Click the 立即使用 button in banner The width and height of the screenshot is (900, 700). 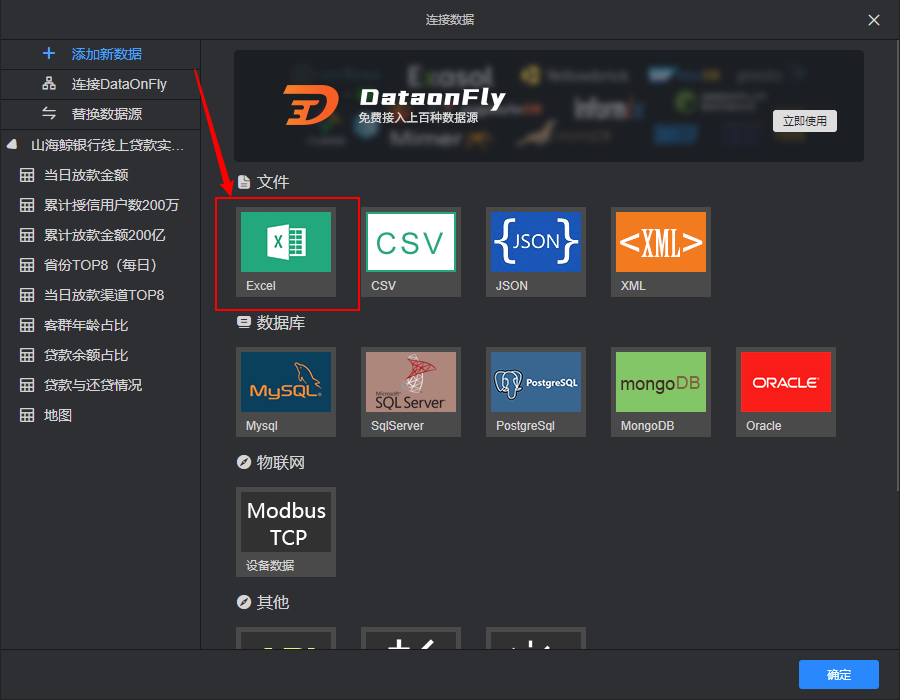[x=804, y=121]
